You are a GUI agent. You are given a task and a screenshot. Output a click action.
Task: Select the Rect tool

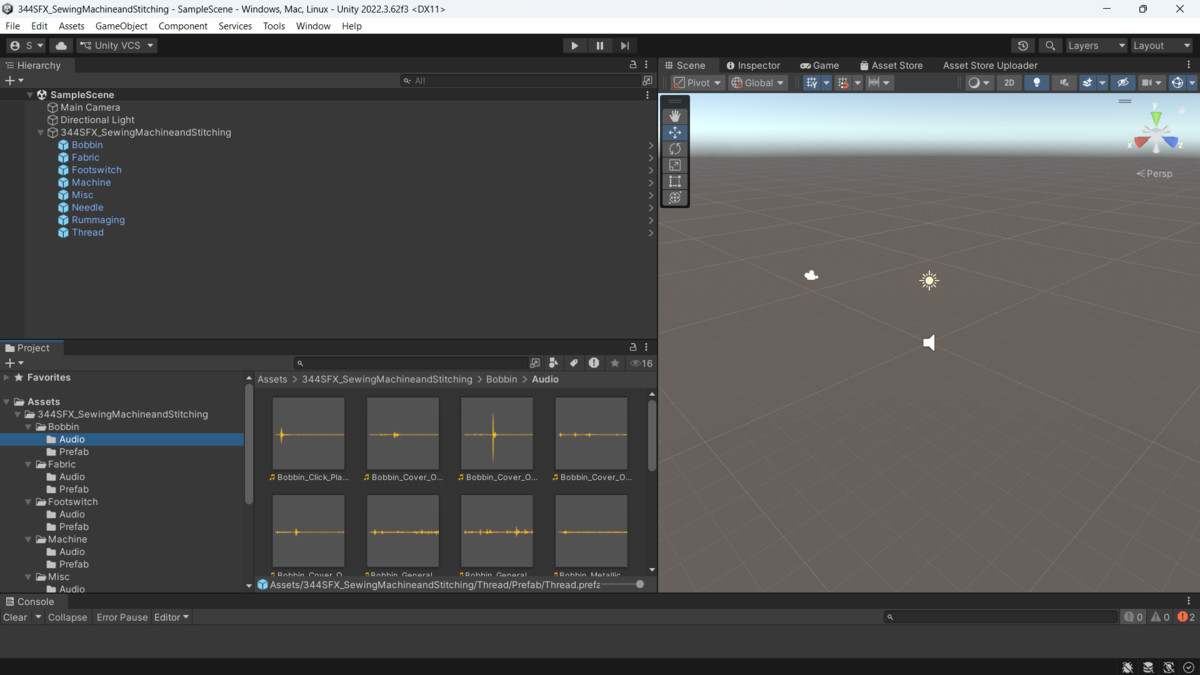pos(675,181)
